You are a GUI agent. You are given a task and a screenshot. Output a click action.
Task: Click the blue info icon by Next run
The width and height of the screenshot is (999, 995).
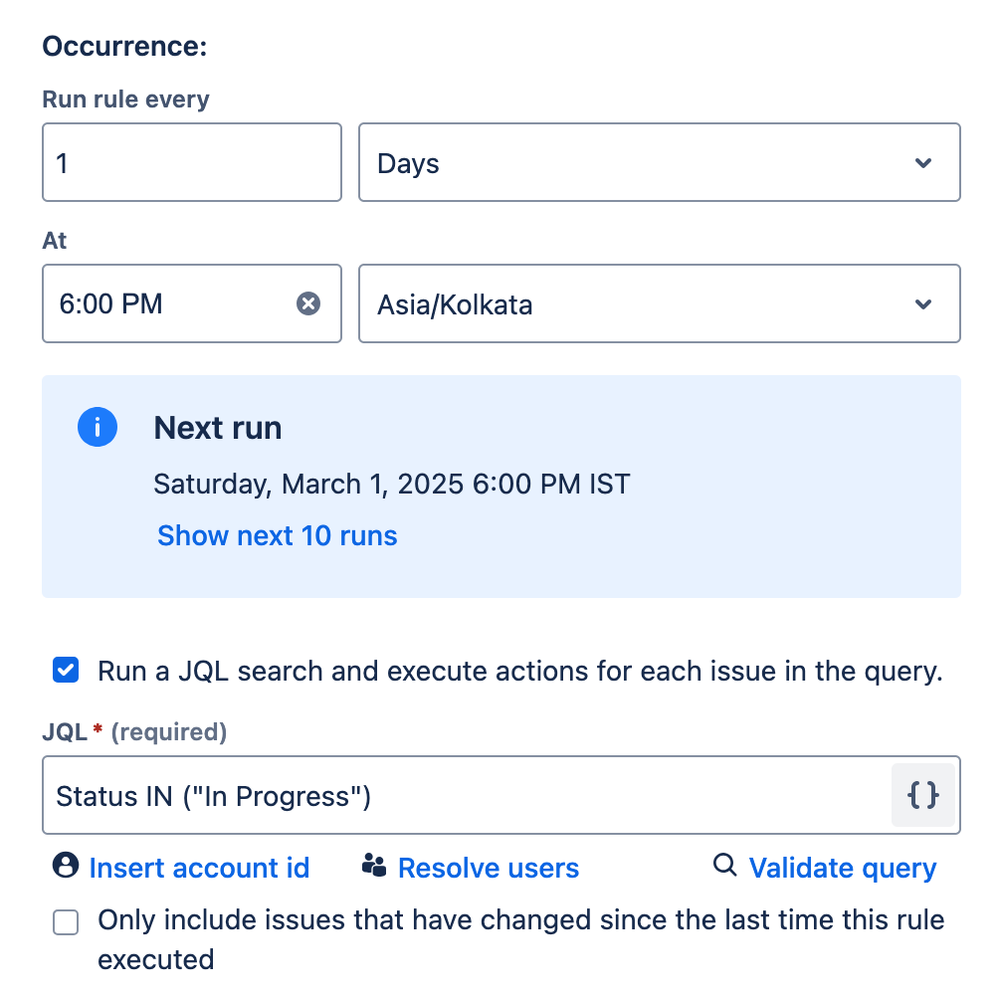97,428
